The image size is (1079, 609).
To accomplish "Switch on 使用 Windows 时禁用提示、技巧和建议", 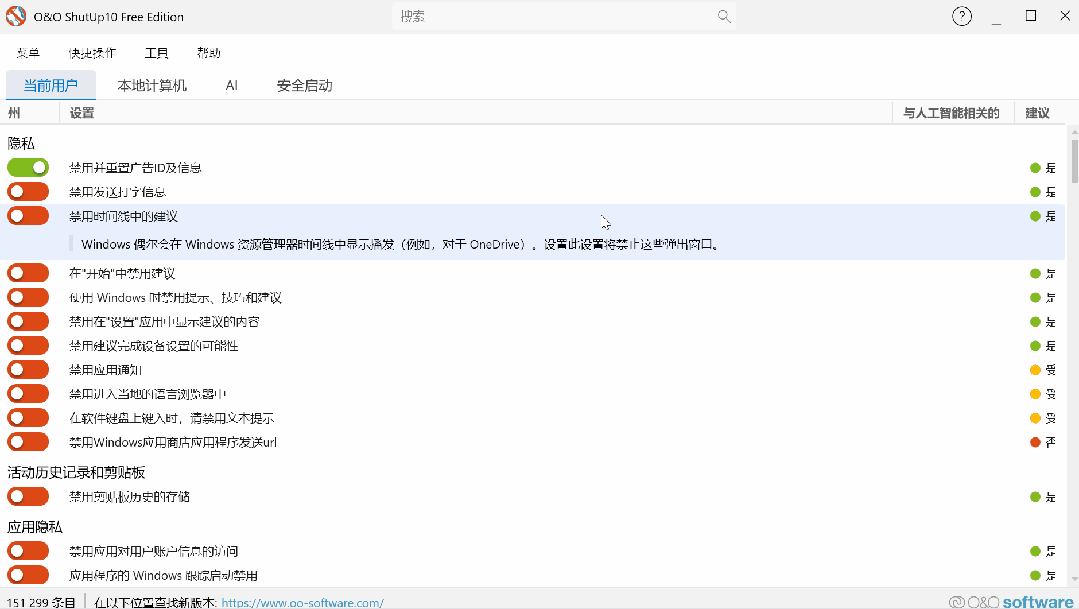I will click(x=28, y=297).
